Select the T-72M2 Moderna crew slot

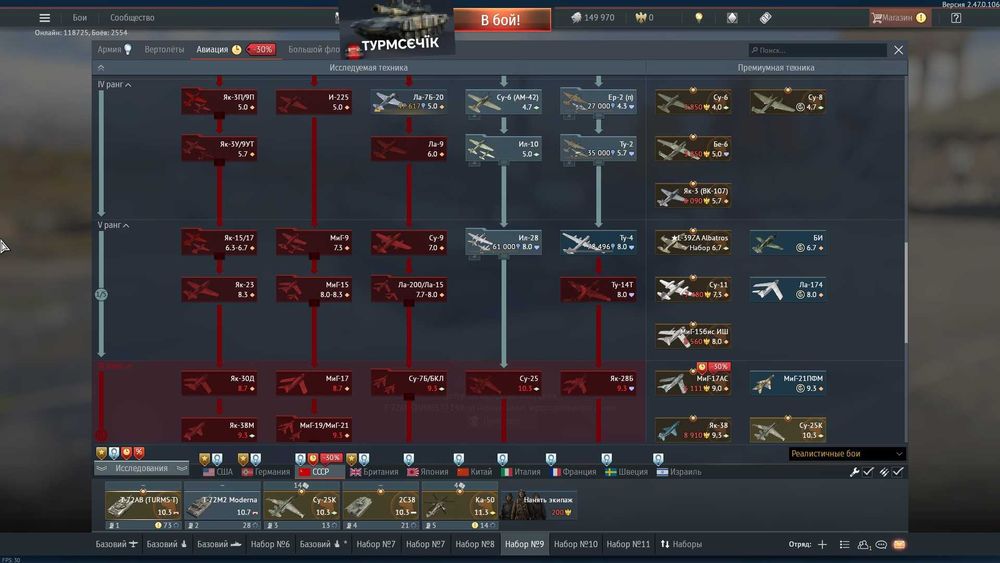pyautogui.click(x=222, y=506)
